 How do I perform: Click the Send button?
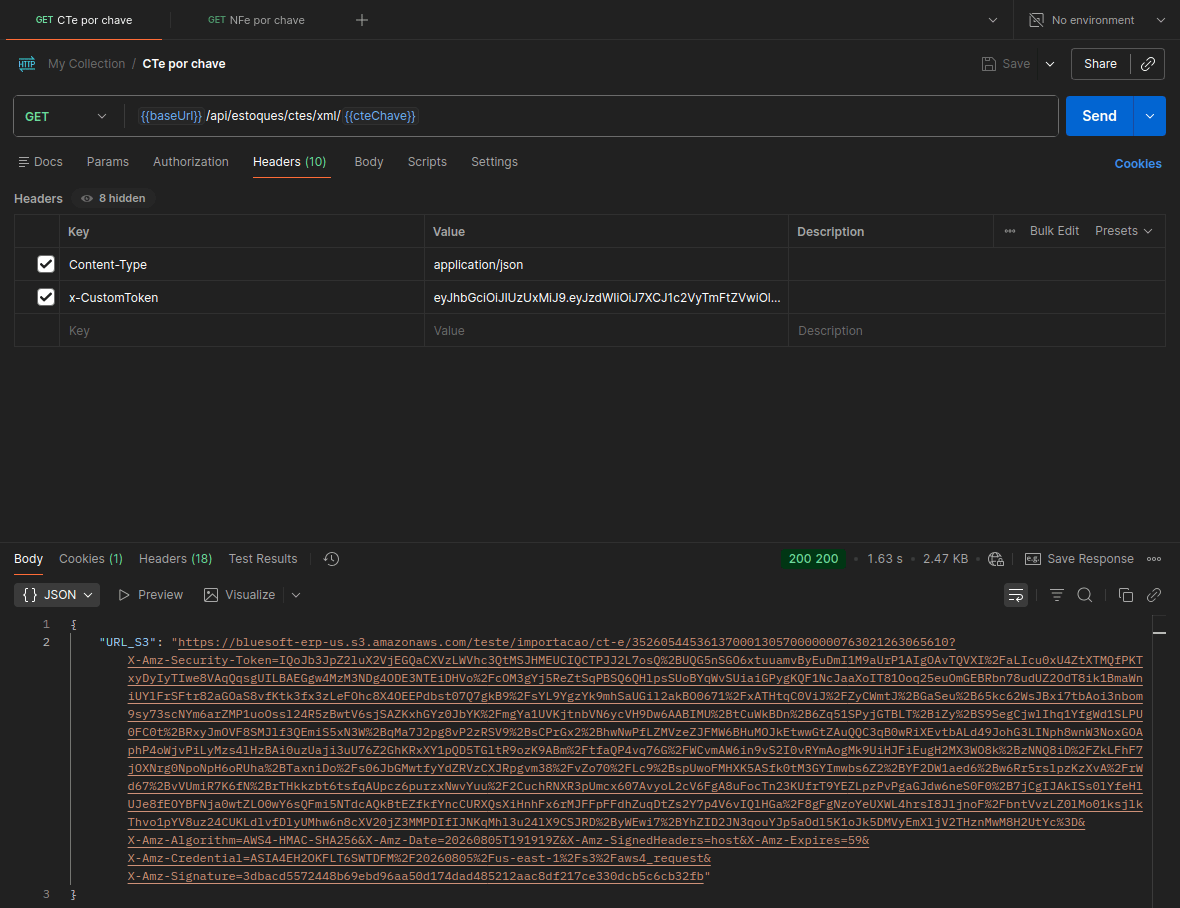point(1099,116)
